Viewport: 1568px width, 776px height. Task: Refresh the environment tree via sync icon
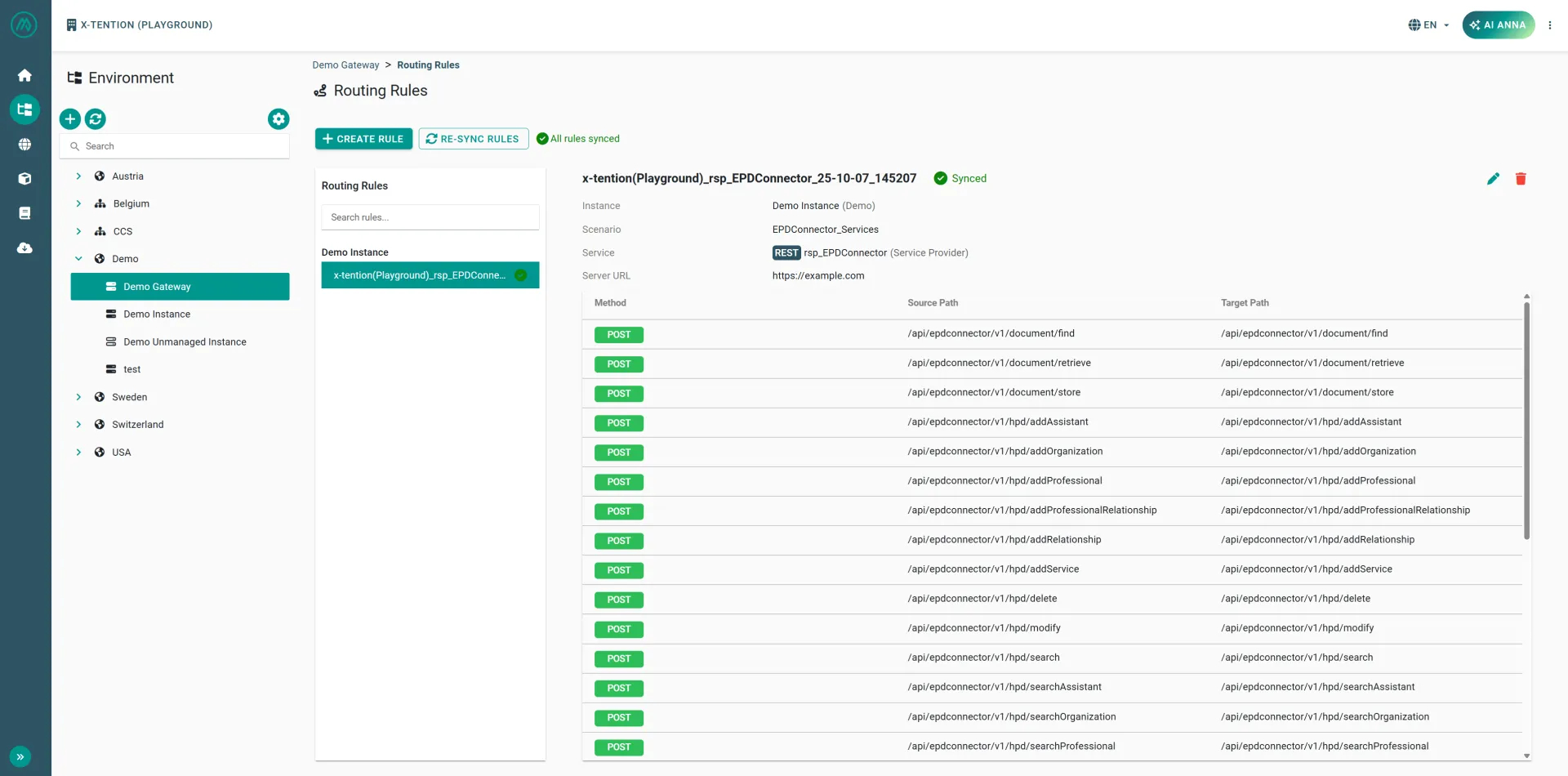tap(96, 118)
